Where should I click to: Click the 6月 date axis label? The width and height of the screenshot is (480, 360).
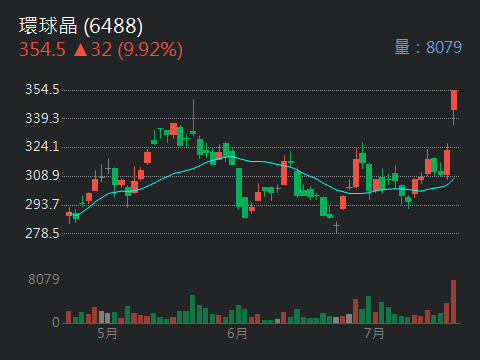click(237, 333)
